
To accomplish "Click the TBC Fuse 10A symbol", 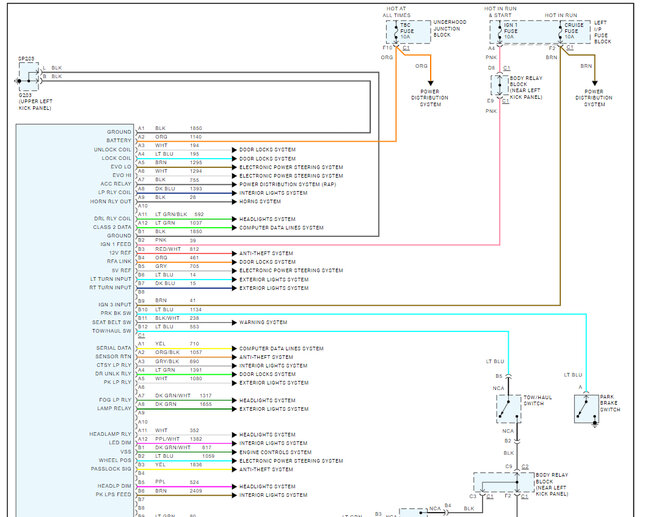I will [399, 29].
